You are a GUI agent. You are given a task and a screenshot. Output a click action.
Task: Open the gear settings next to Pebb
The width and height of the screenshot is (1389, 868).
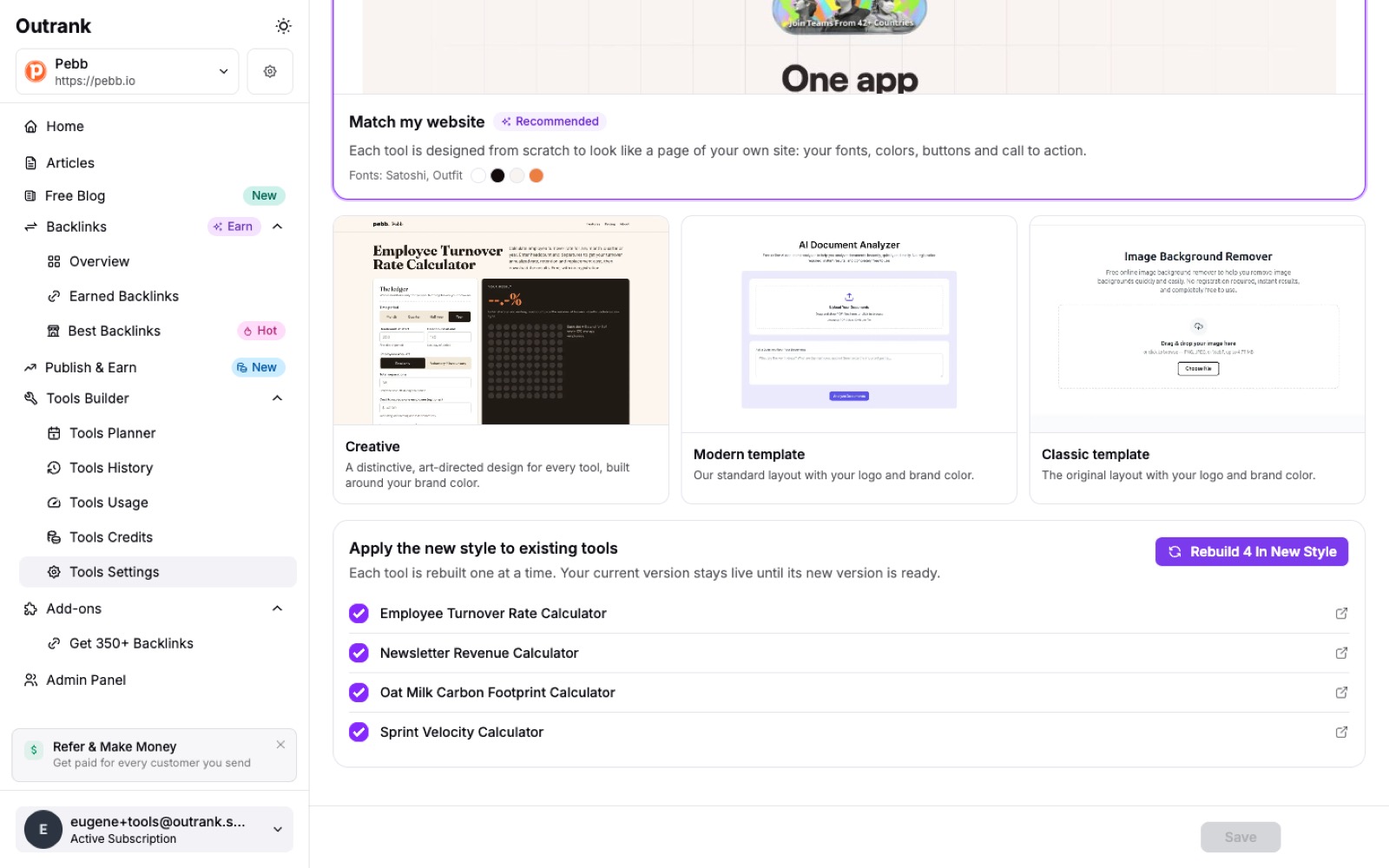click(x=270, y=71)
